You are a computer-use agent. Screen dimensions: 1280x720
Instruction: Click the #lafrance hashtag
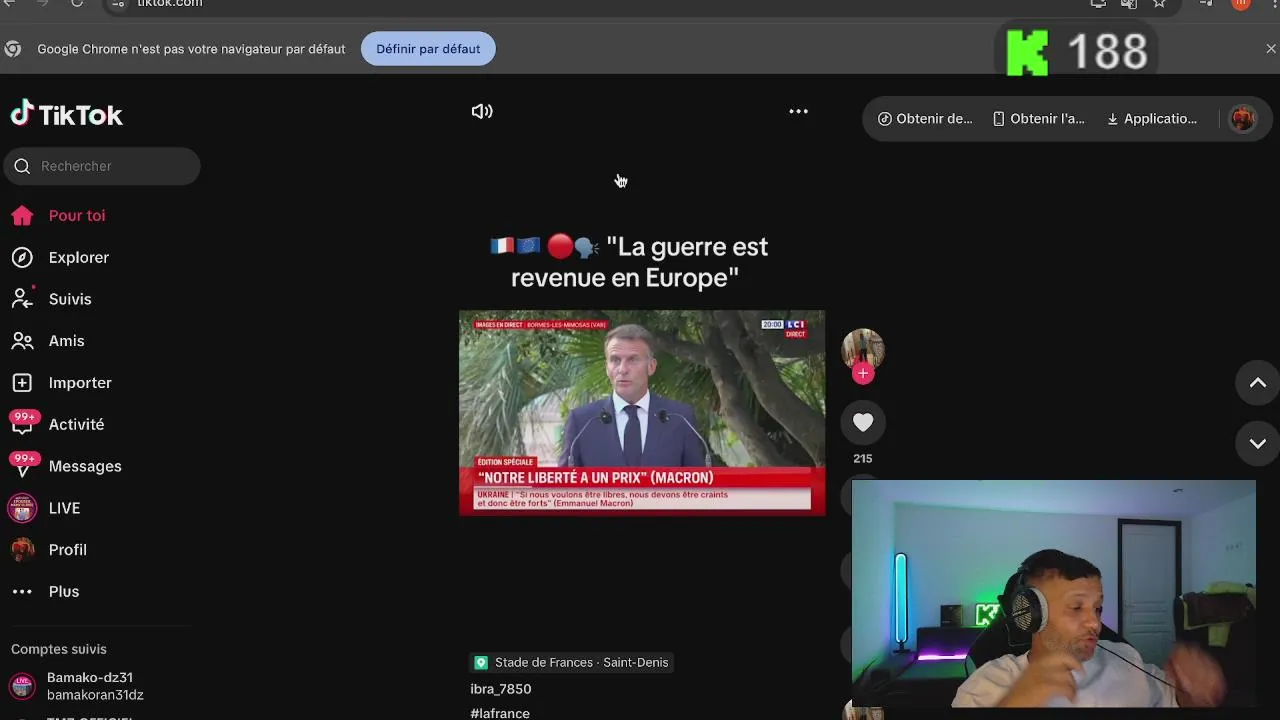[x=500, y=713]
